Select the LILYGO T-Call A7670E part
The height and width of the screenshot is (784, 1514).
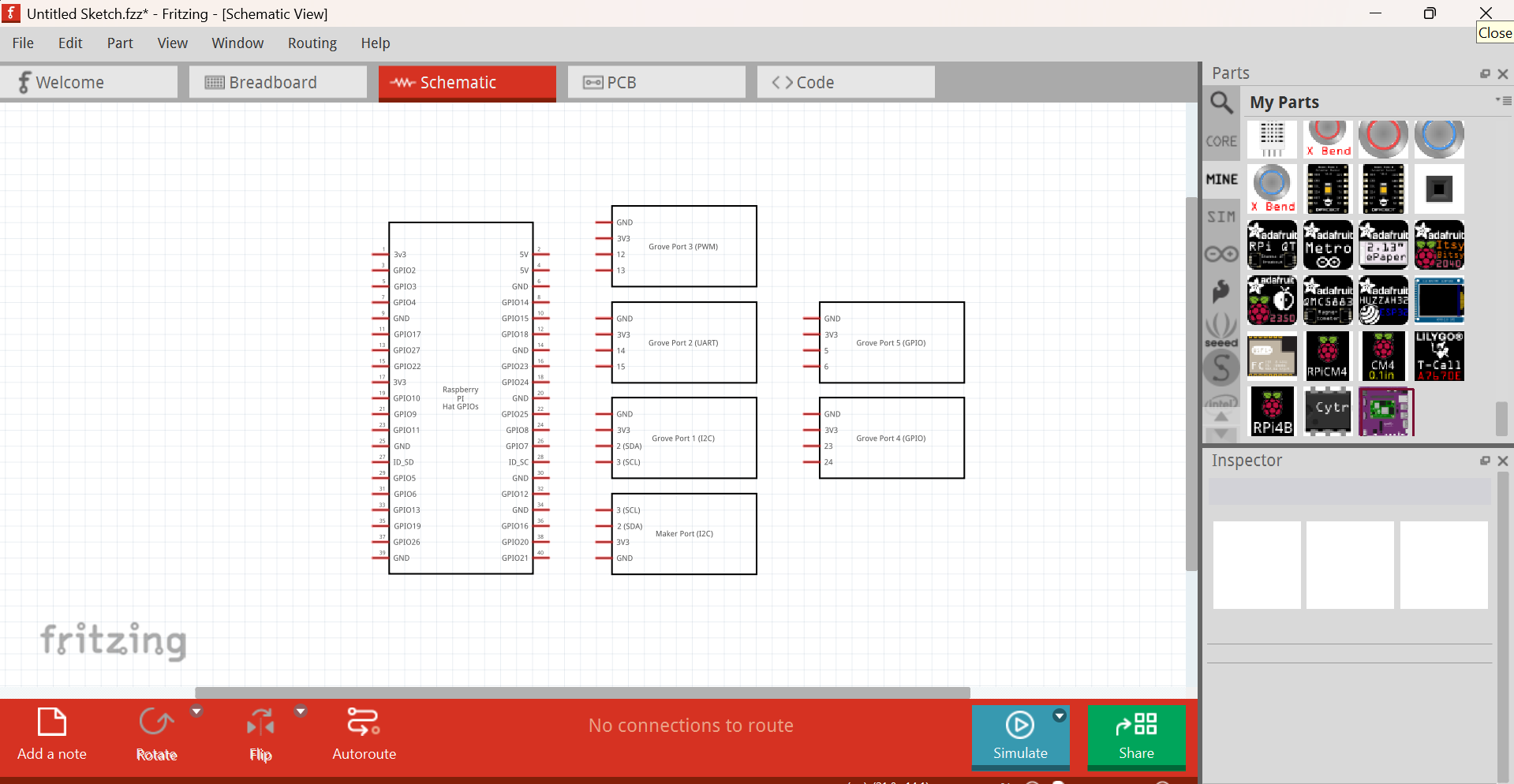(x=1439, y=356)
